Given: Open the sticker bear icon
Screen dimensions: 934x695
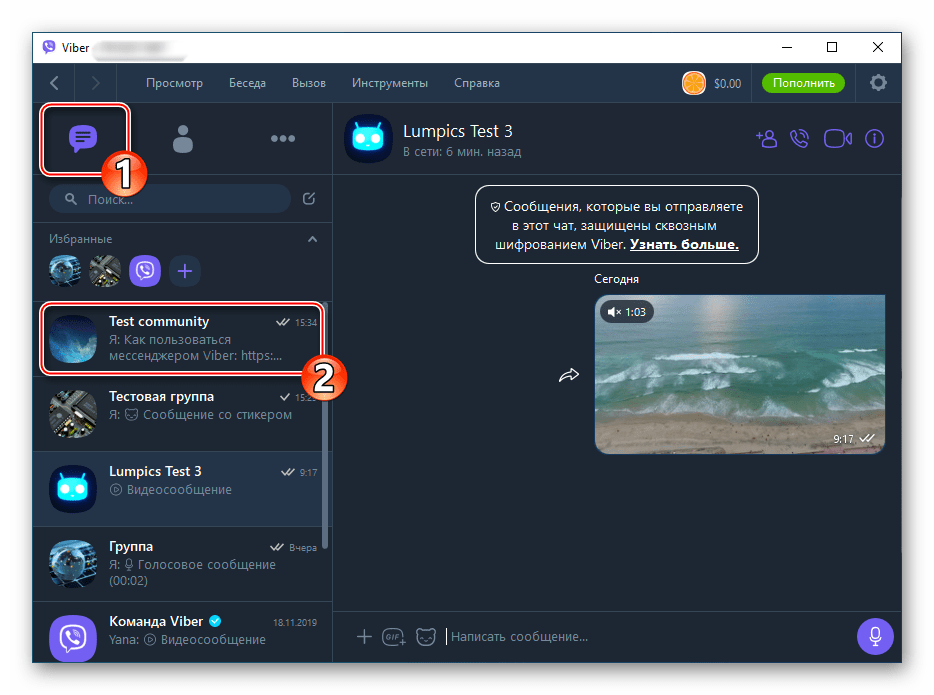Looking at the screenshot, I should (x=426, y=637).
